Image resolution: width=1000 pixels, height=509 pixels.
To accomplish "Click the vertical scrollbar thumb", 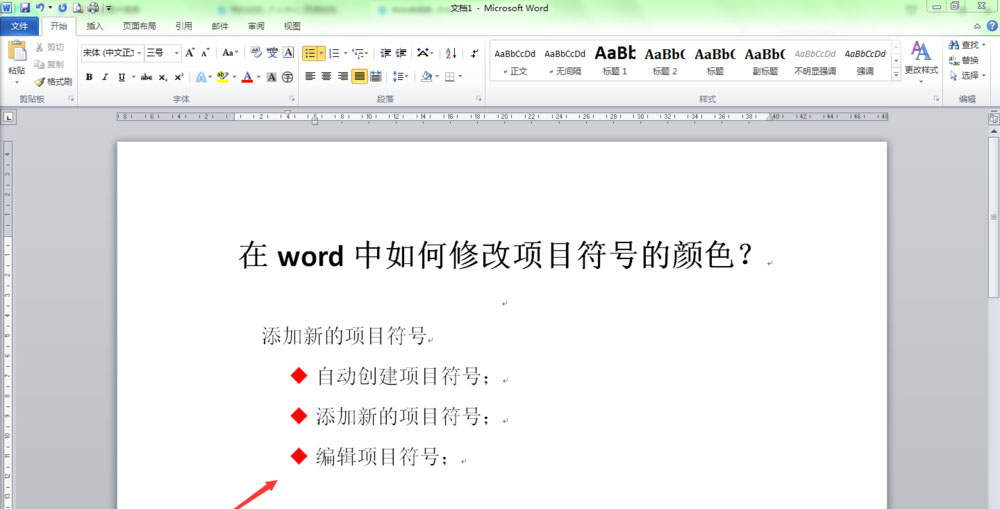I will pyautogui.click(x=994, y=217).
